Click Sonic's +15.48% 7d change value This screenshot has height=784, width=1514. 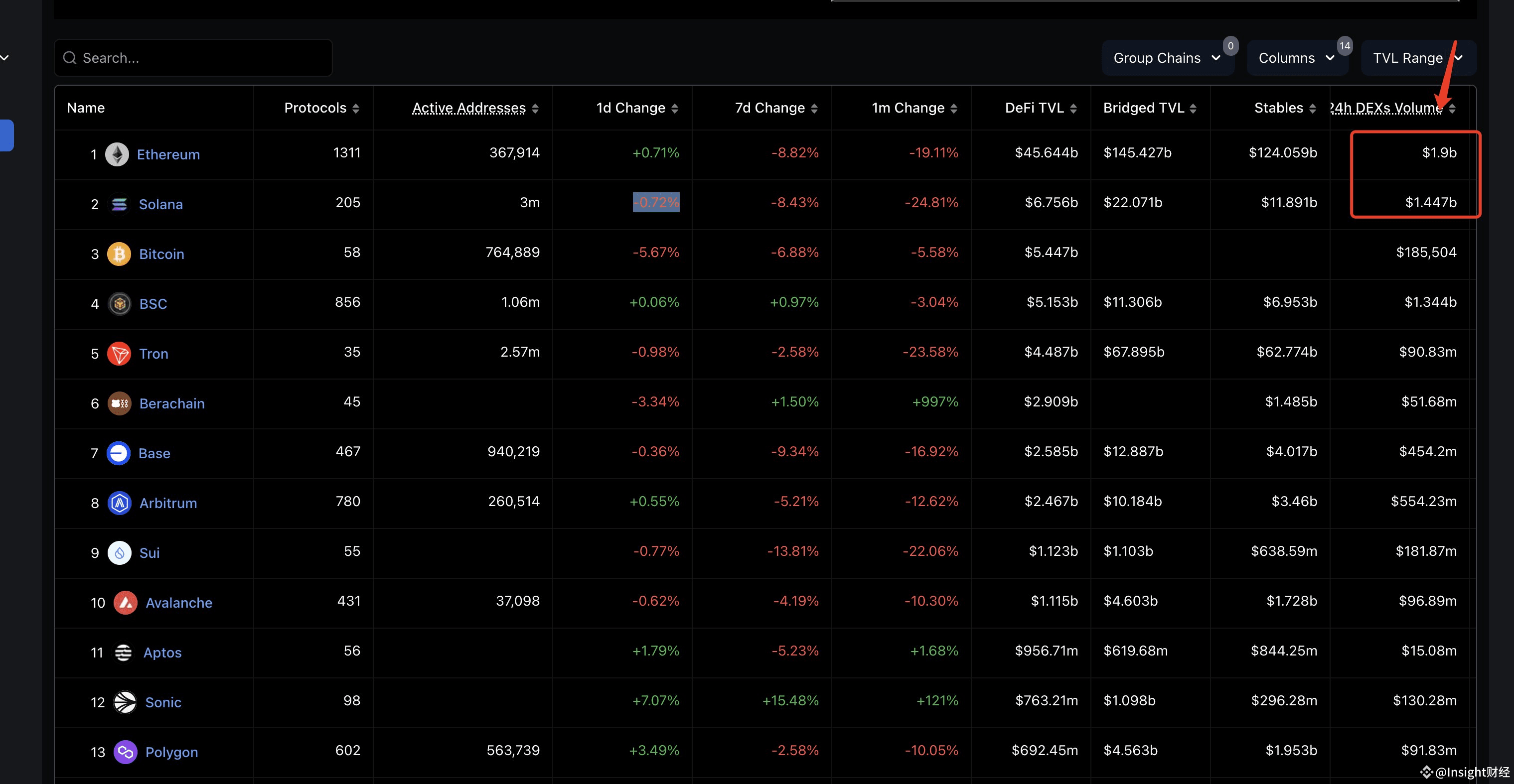click(790, 701)
